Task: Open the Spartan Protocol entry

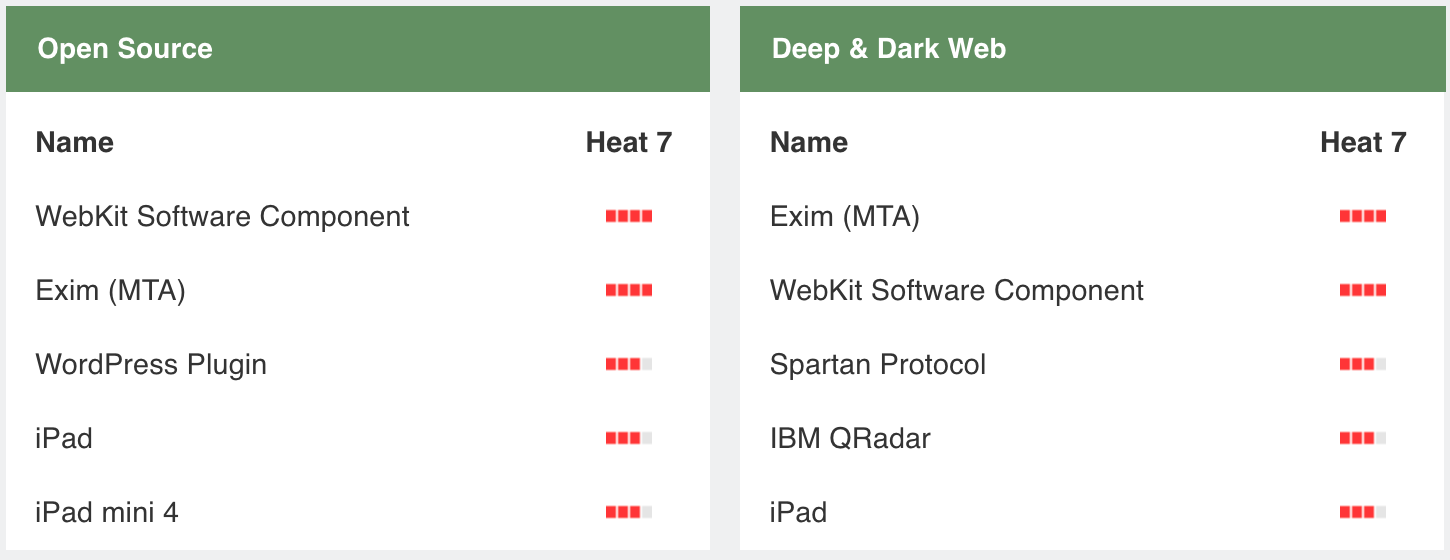Action: (x=877, y=365)
